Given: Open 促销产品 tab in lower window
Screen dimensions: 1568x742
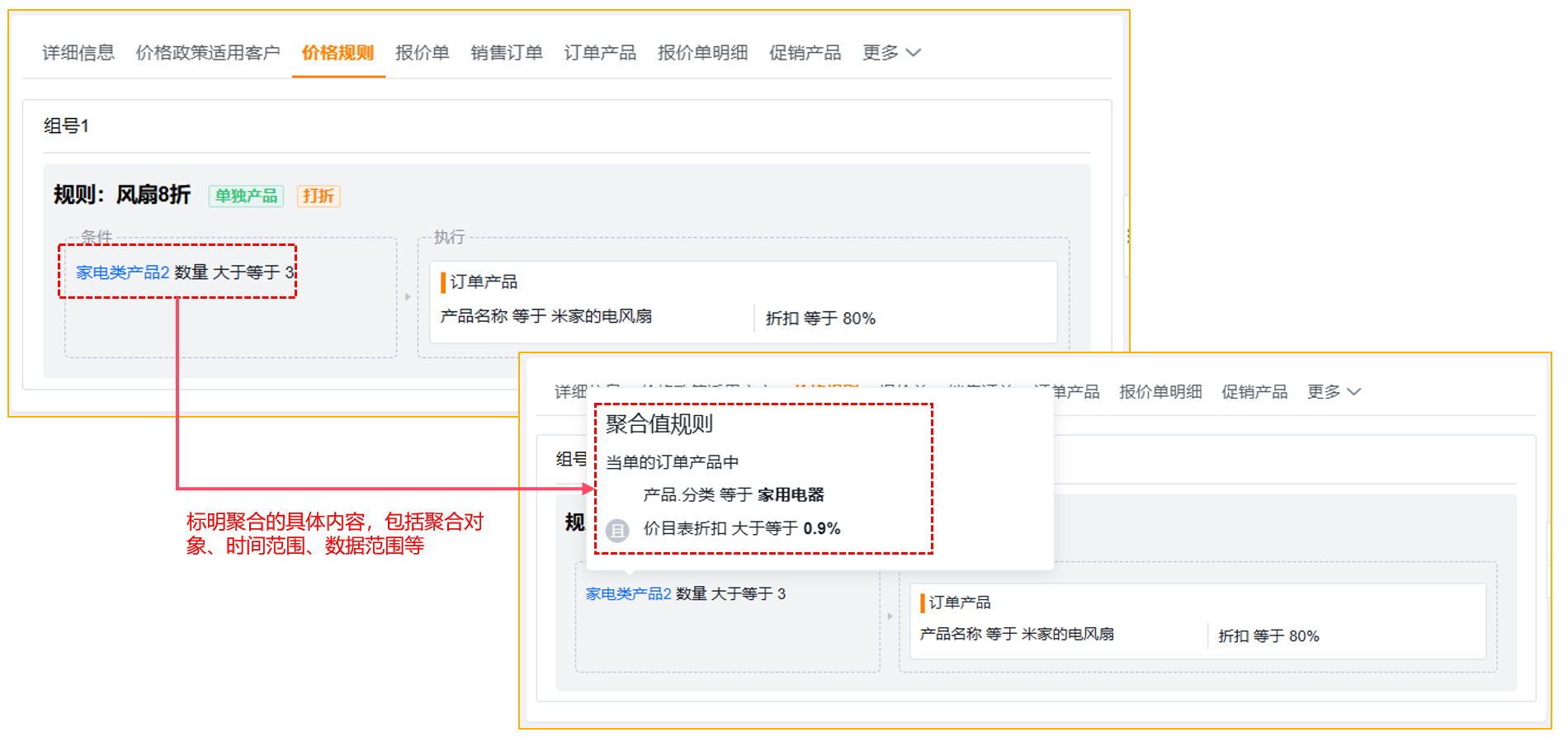Looking at the screenshot, I should [1254, 391].
